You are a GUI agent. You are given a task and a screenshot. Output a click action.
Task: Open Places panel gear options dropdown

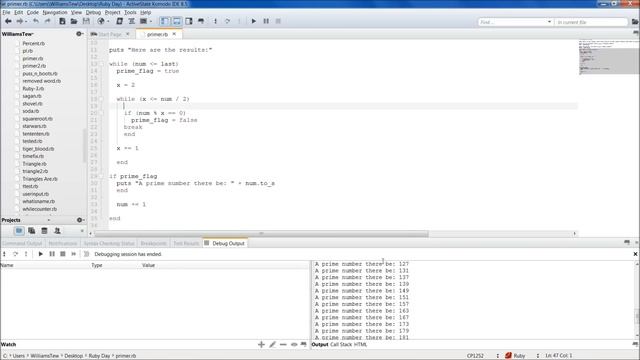[80, 34]
